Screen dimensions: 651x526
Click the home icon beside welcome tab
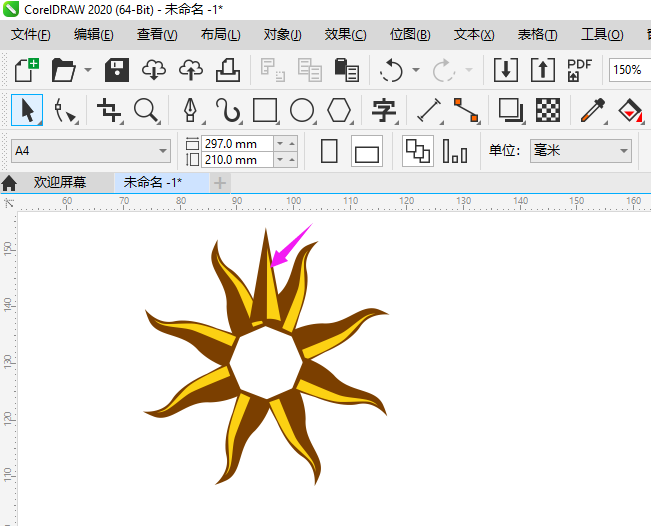coord(9,183)
